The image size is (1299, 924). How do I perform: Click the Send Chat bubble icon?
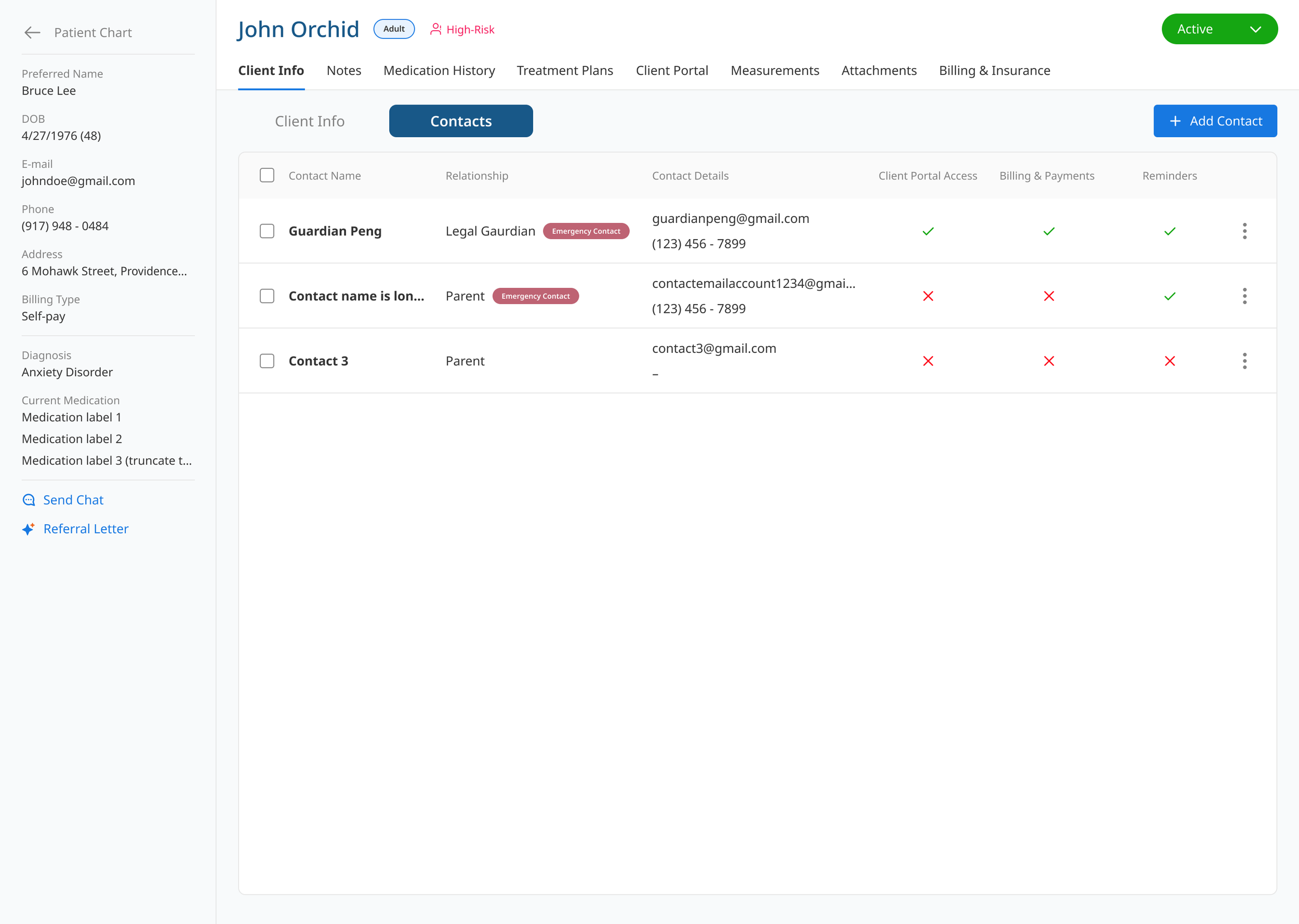click(x=29, y=500)
